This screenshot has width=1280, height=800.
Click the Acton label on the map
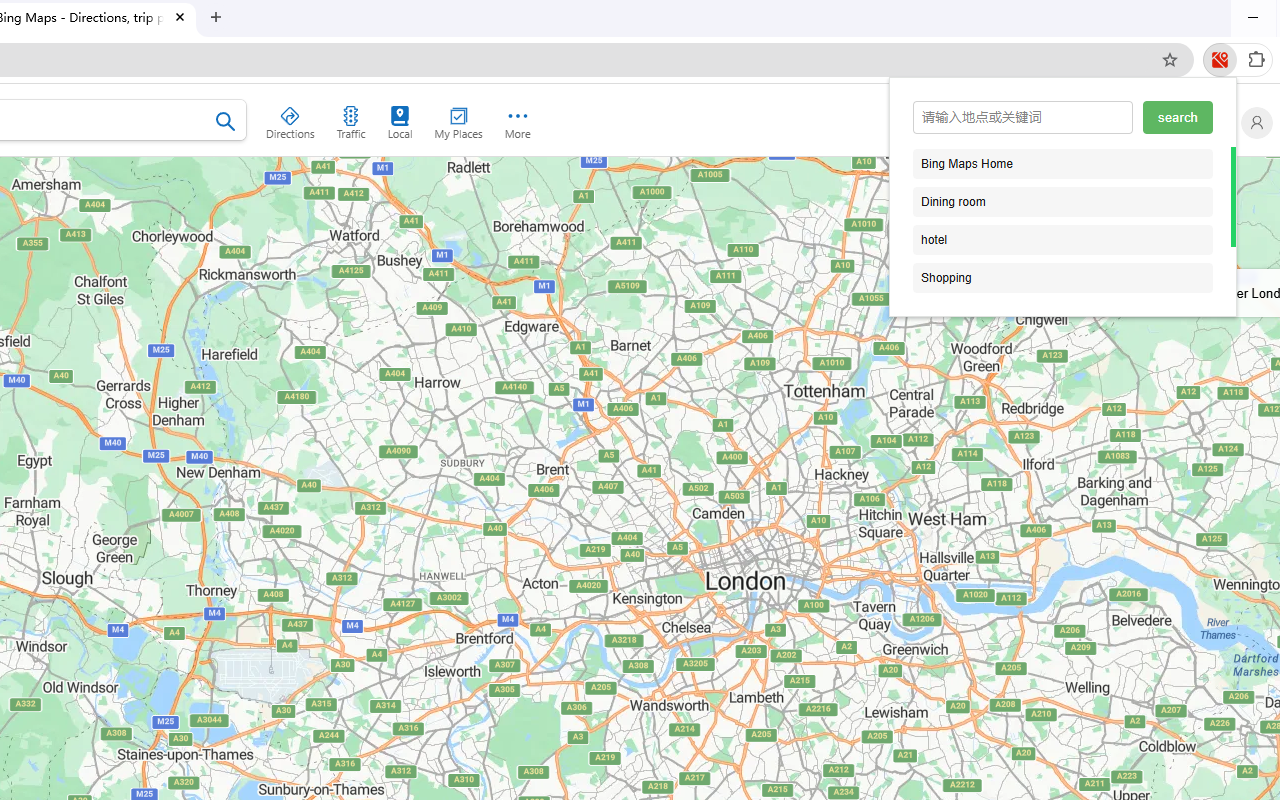coord(540,583)
